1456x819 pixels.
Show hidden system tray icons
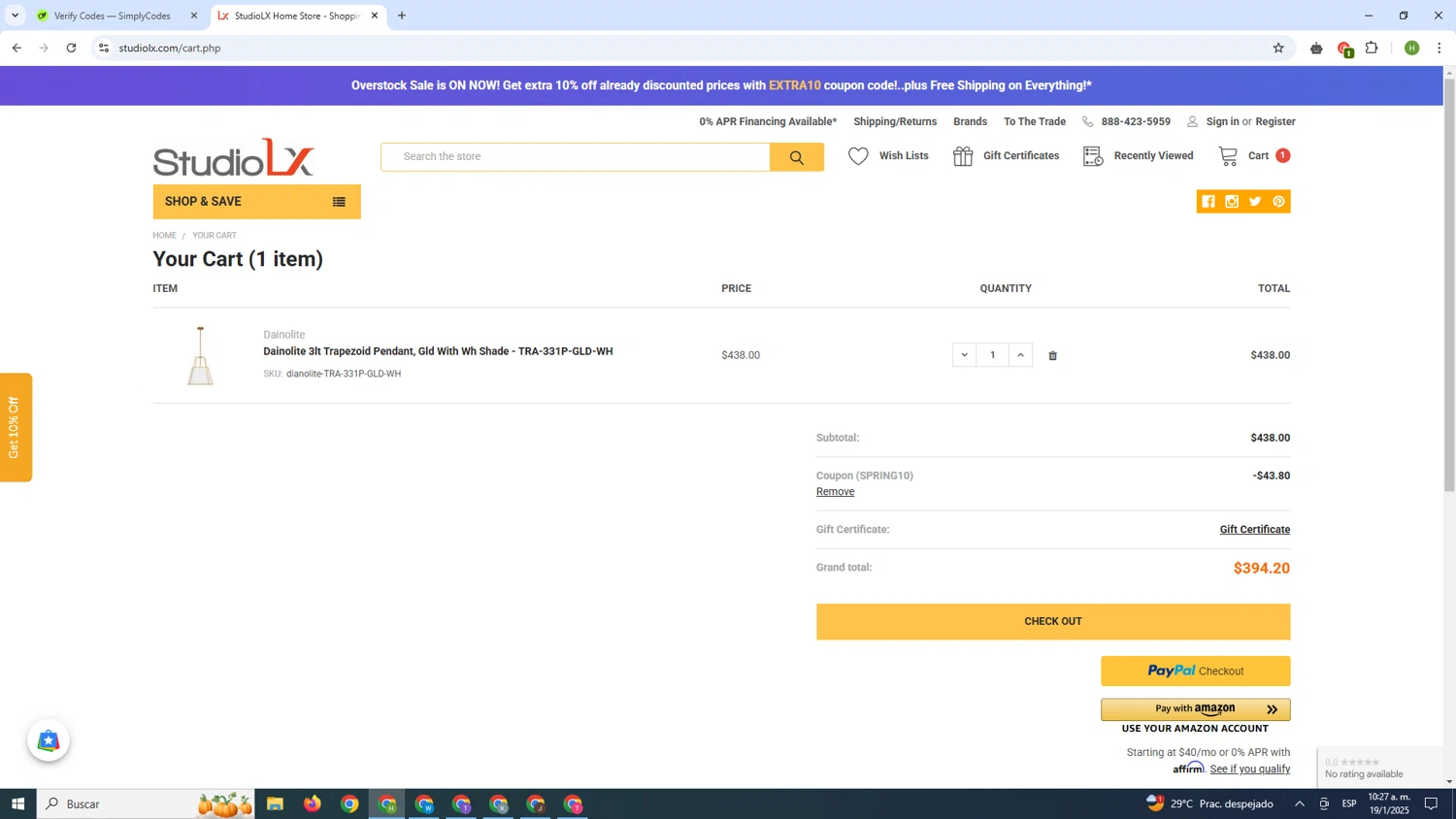click(1299, 803)
